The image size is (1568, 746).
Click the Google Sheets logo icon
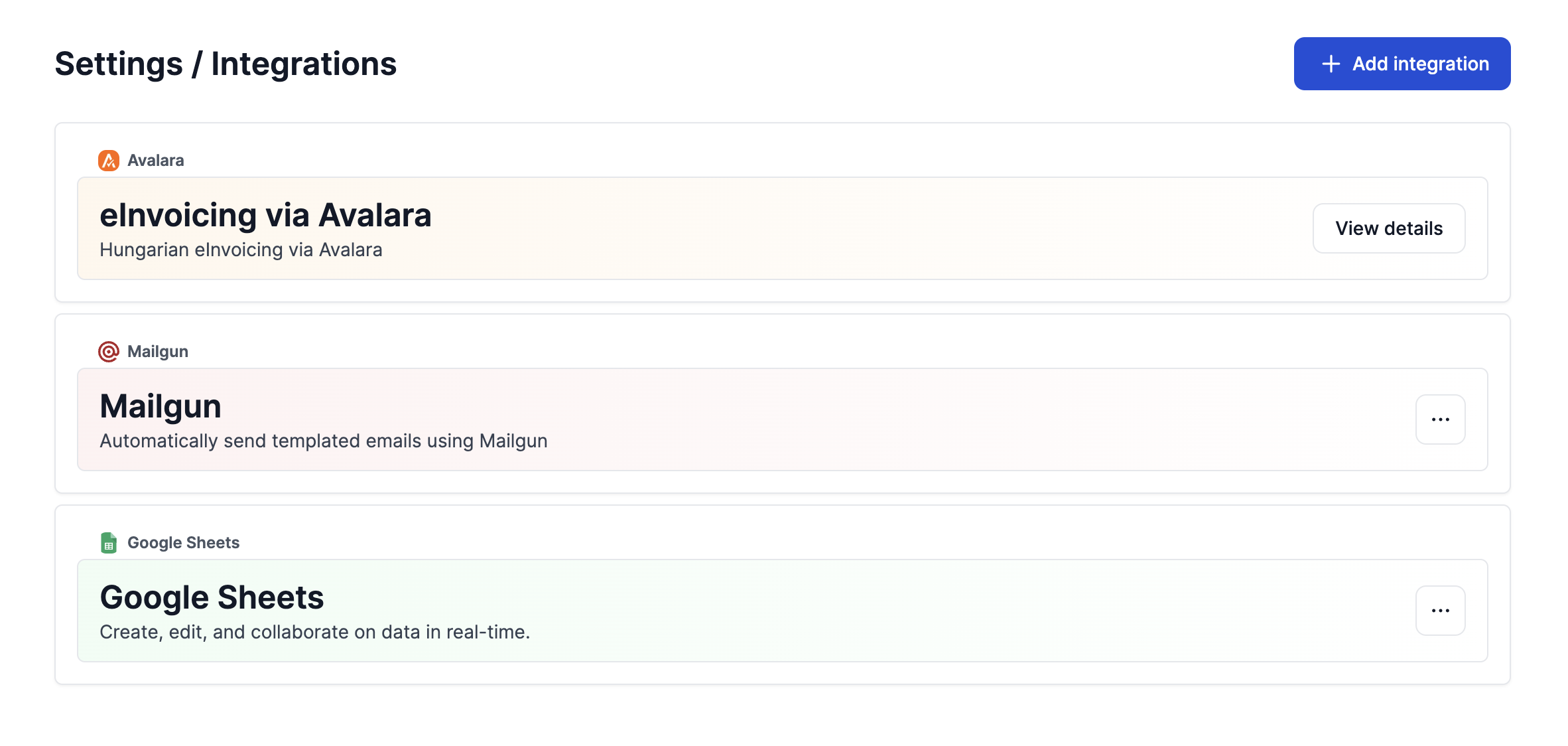click(x=109, y=543)
